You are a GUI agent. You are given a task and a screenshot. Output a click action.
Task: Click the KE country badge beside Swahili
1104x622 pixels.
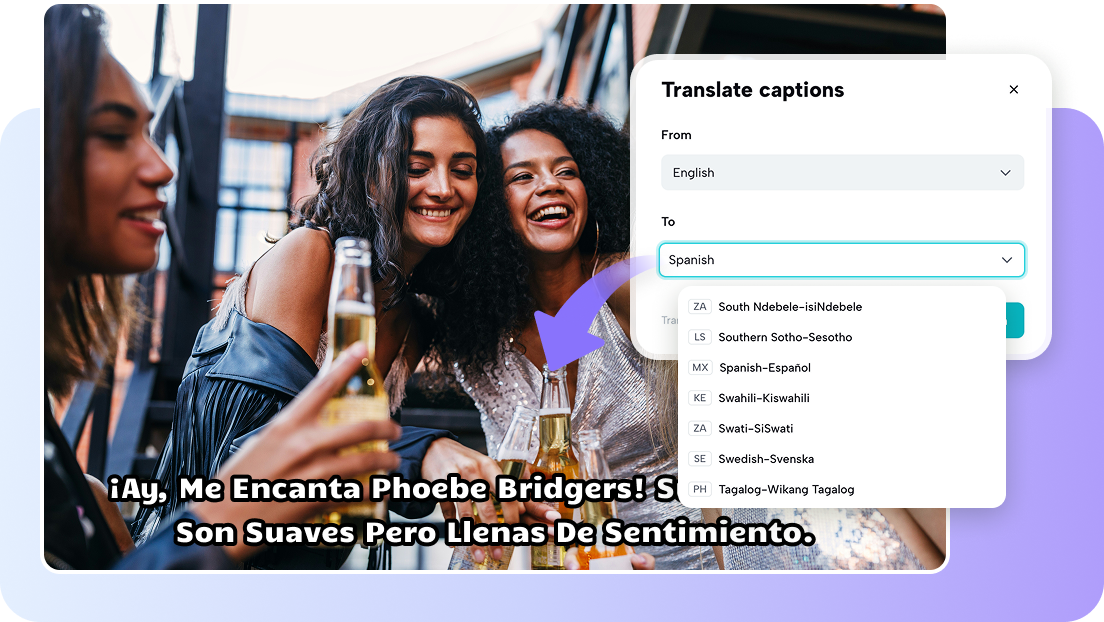click(x=699, y=398)
